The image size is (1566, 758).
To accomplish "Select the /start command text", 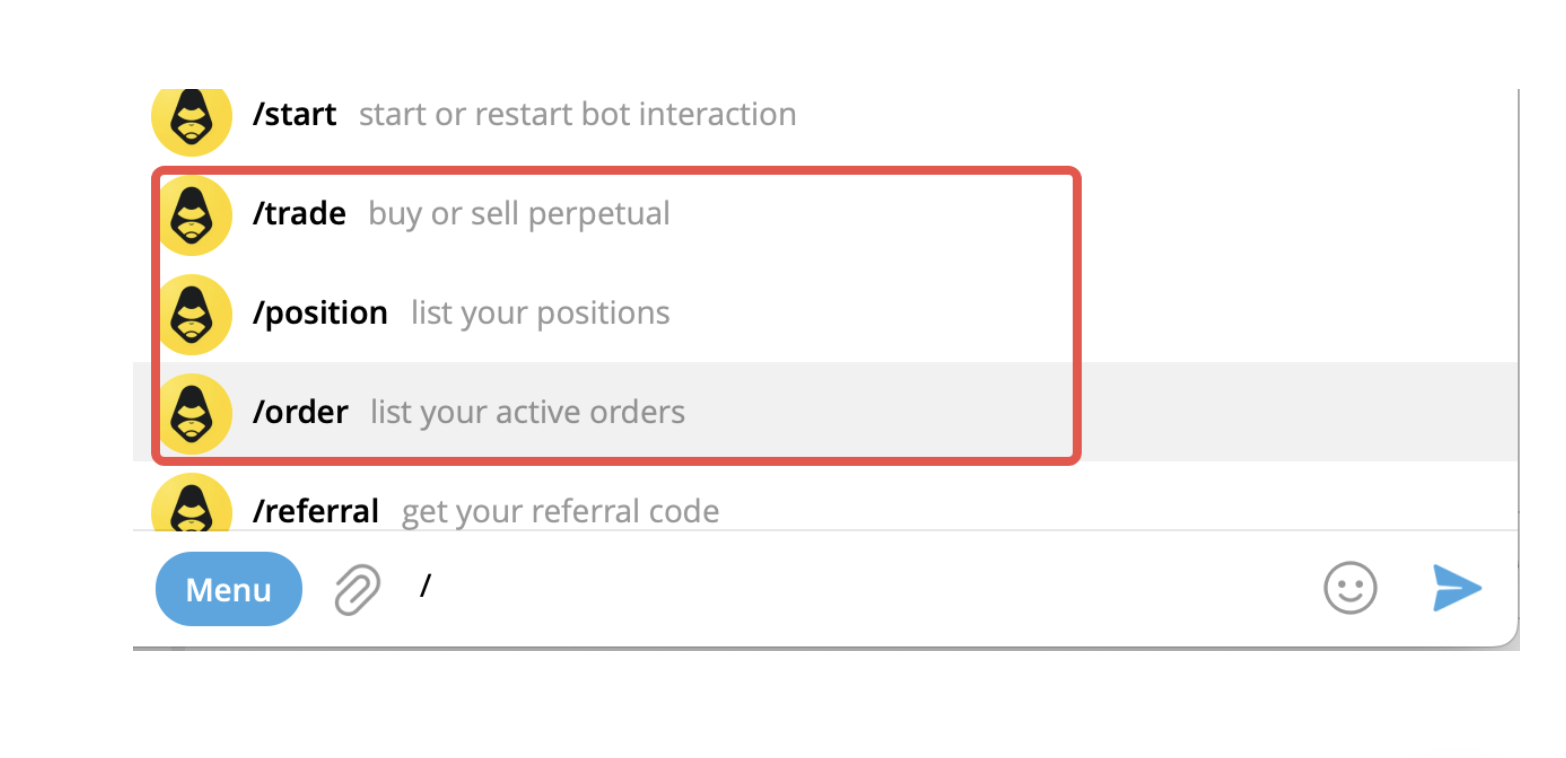I will (294, 114).
